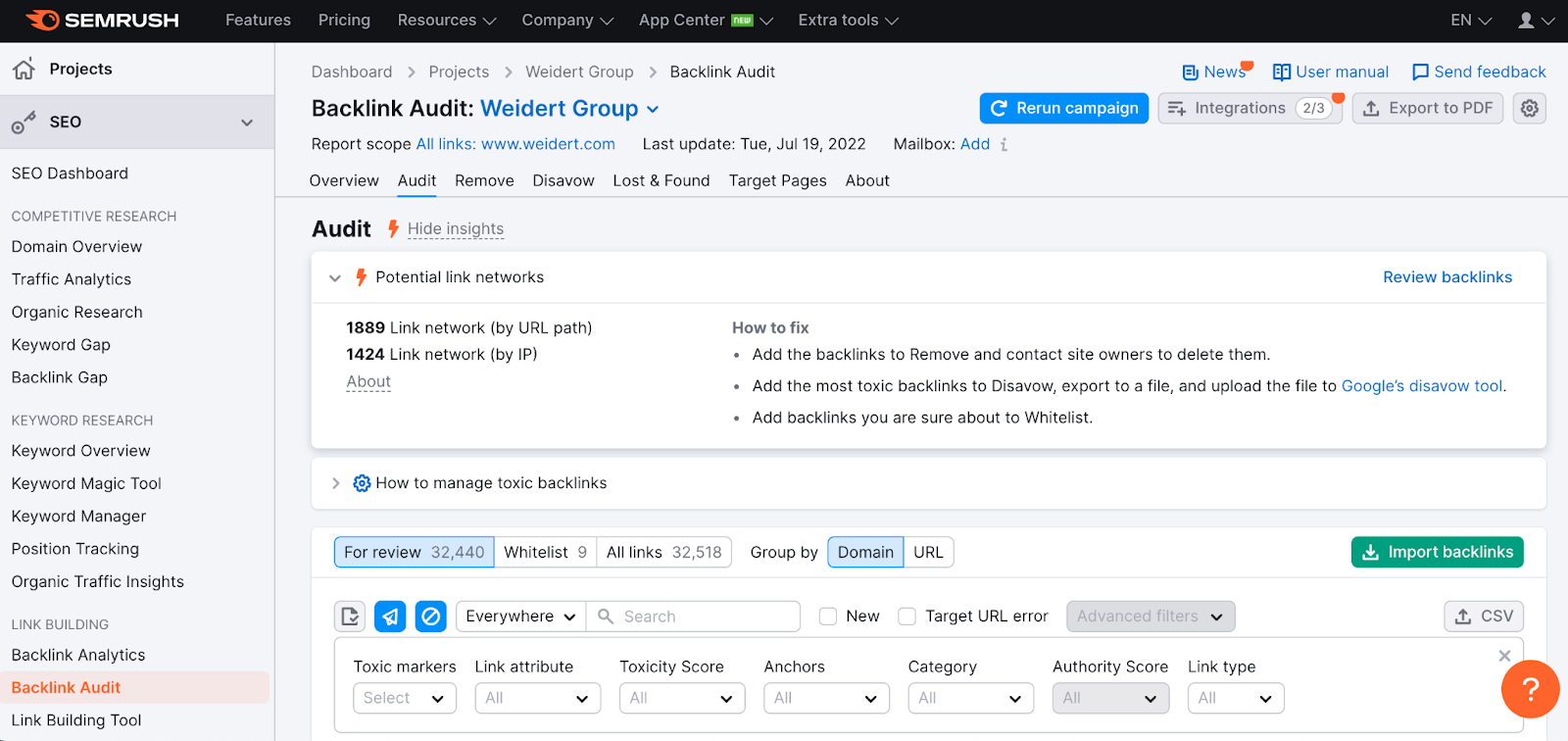This screenshot has height=741, width=1568.
Task: Open the Advanced filters dropdown
Action: point(1151,616)
